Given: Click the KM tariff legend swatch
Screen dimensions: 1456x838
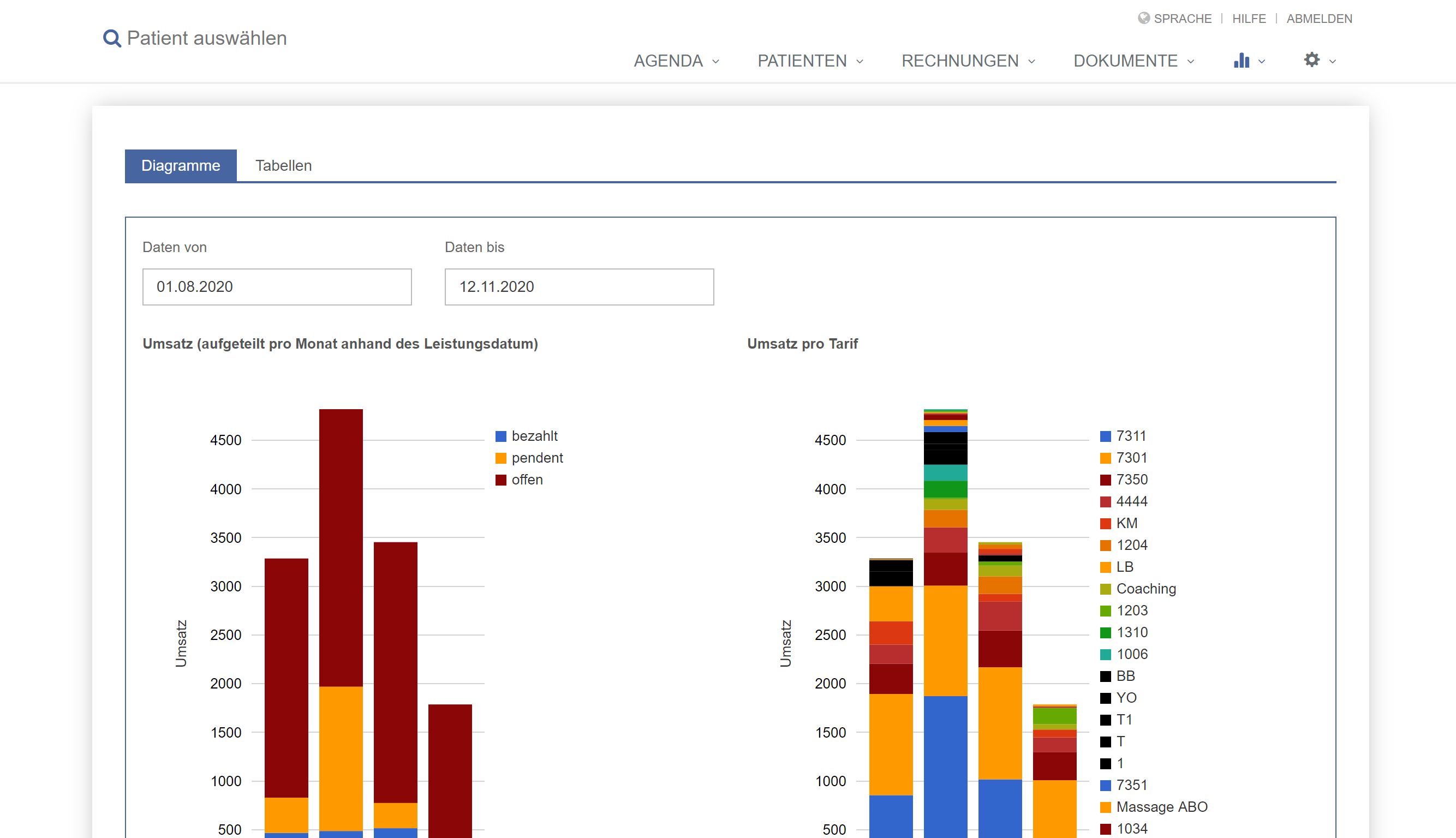Looking at the screenshot, I should point(1106,524).
